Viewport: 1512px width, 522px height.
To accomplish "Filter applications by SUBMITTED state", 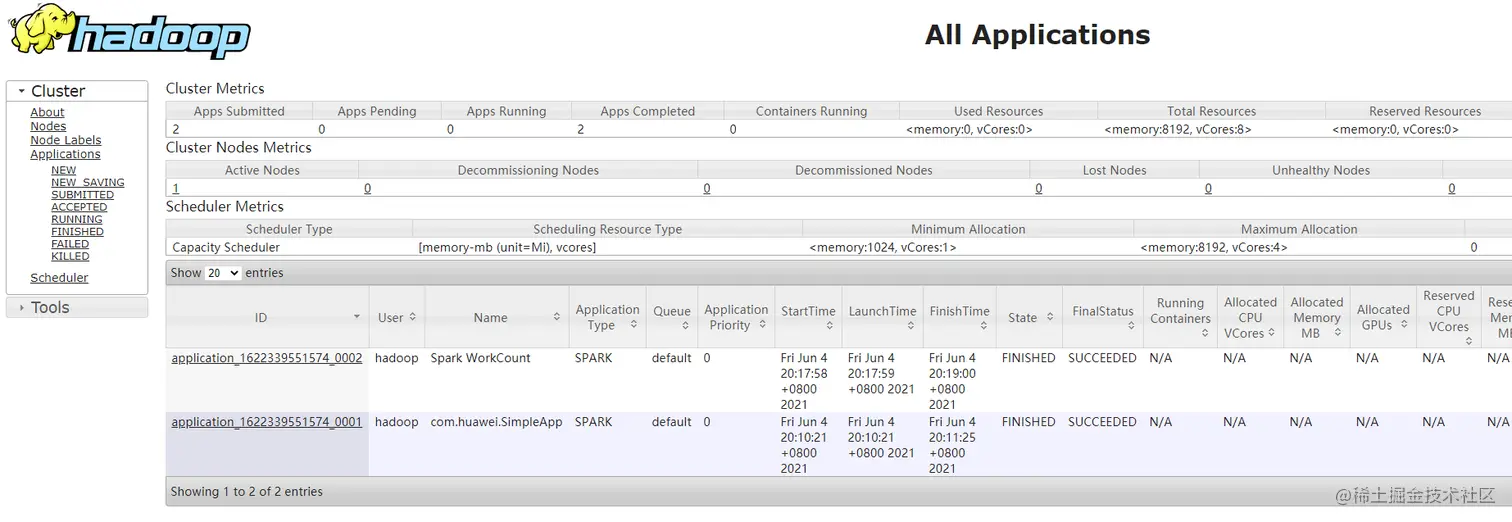I will (x=82, y=195).
